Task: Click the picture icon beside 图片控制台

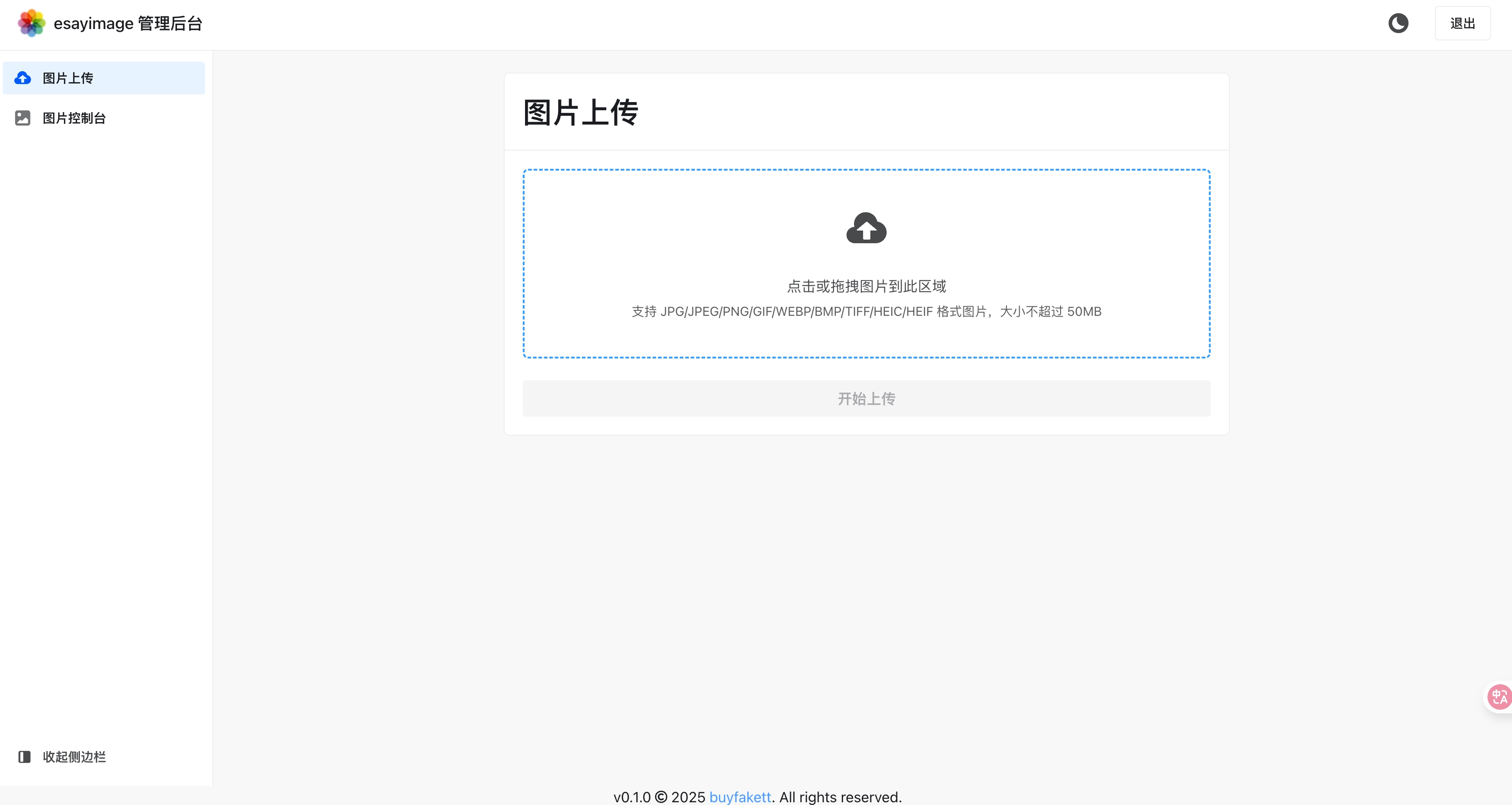Action: pos(23,118)
